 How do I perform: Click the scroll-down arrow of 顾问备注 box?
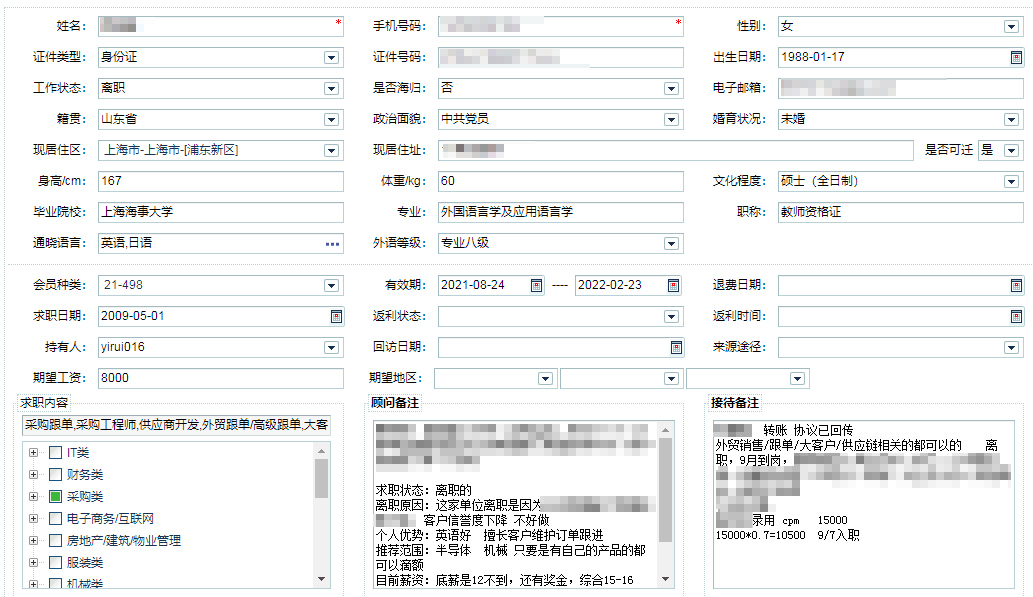[665, 579]
